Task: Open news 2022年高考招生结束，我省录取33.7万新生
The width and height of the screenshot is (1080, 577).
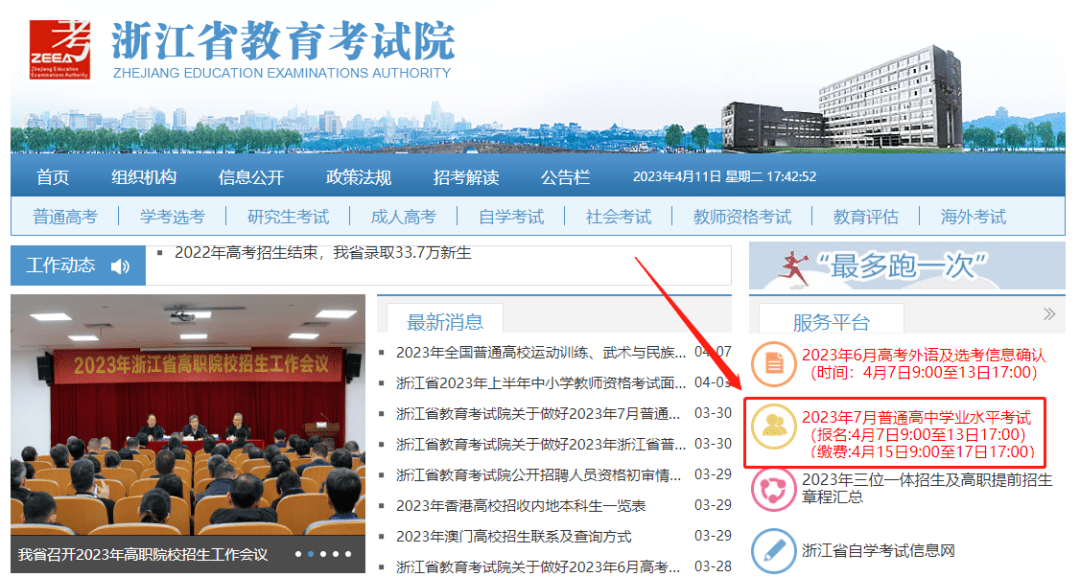Action: point(323,253)
